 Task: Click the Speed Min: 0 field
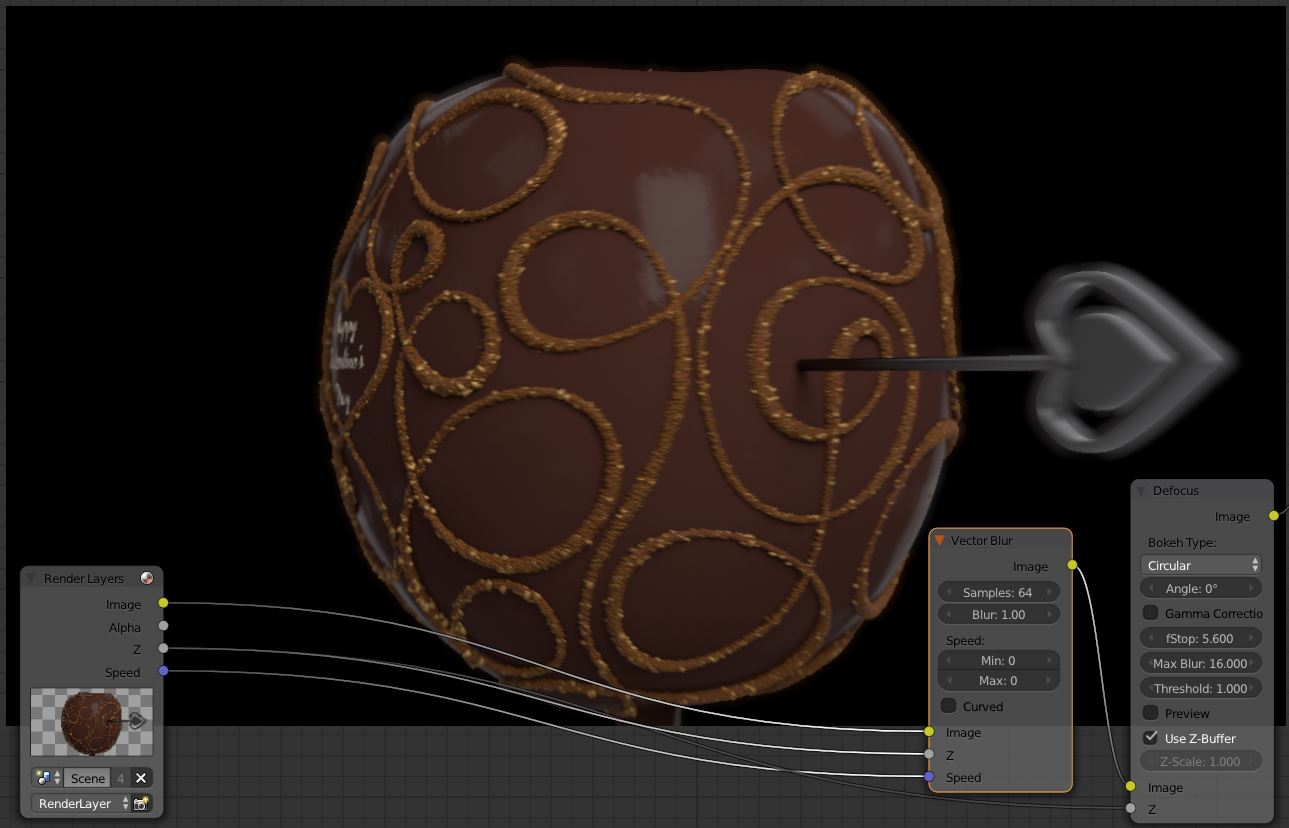pos(998,660)
